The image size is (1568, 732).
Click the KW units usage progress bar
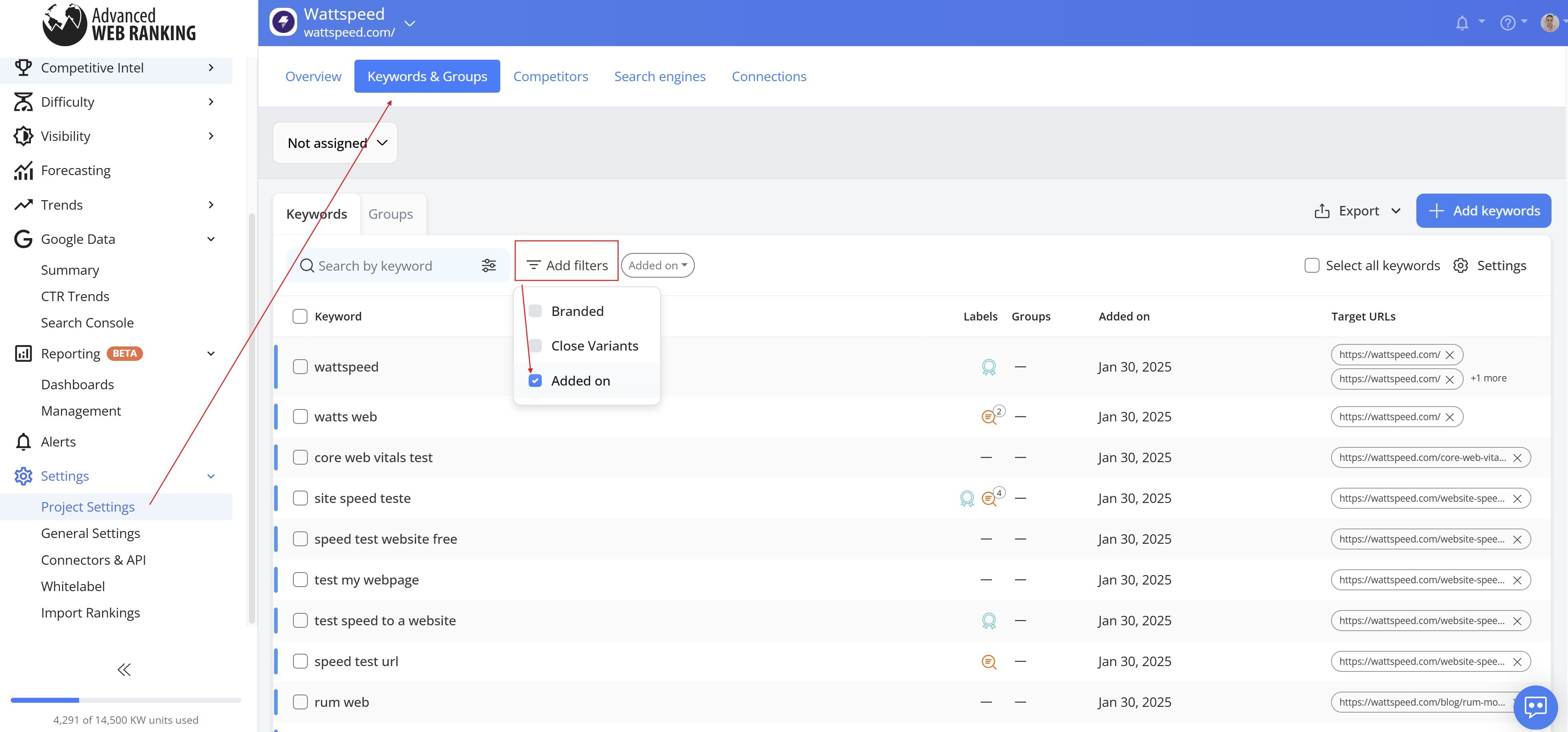(126, 700)
